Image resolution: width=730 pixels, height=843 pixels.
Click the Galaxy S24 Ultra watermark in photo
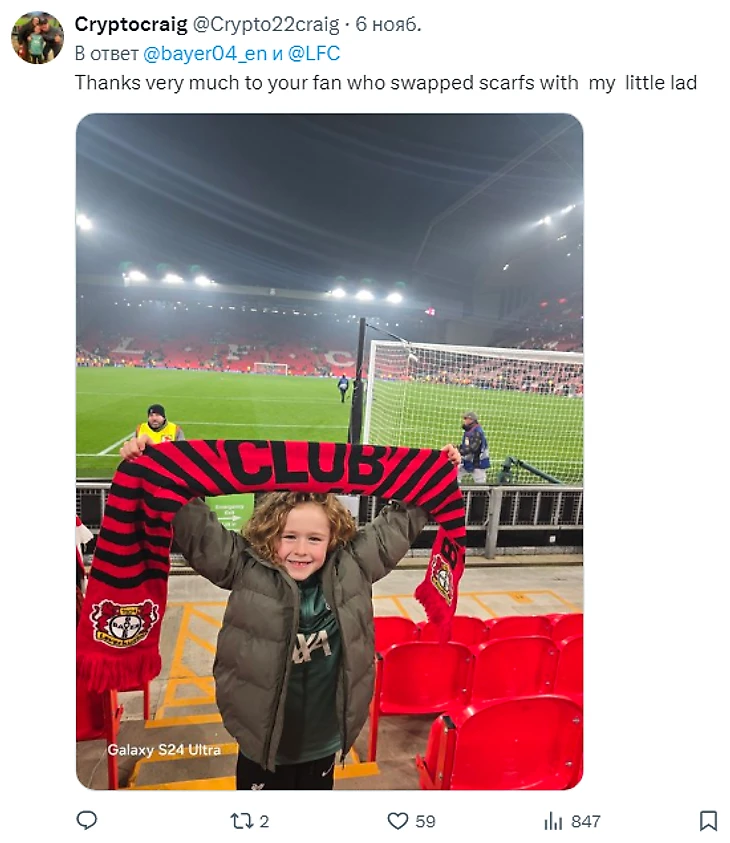point(163,749)
